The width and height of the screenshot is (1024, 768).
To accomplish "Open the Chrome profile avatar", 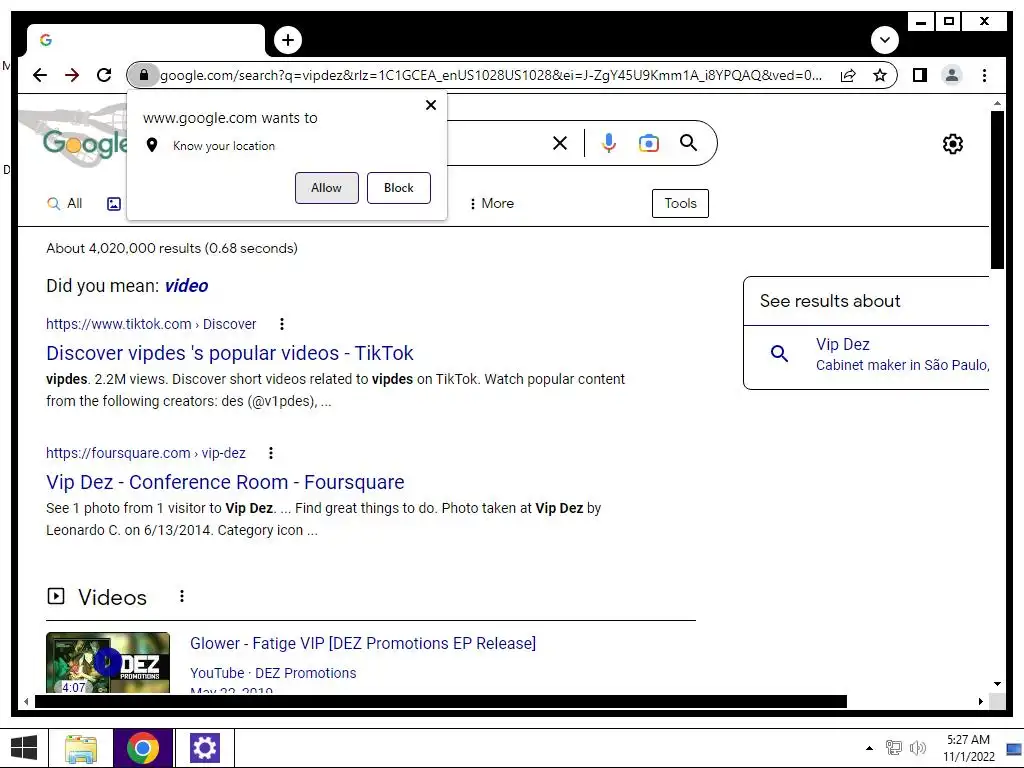I will (x=952, y=75).
